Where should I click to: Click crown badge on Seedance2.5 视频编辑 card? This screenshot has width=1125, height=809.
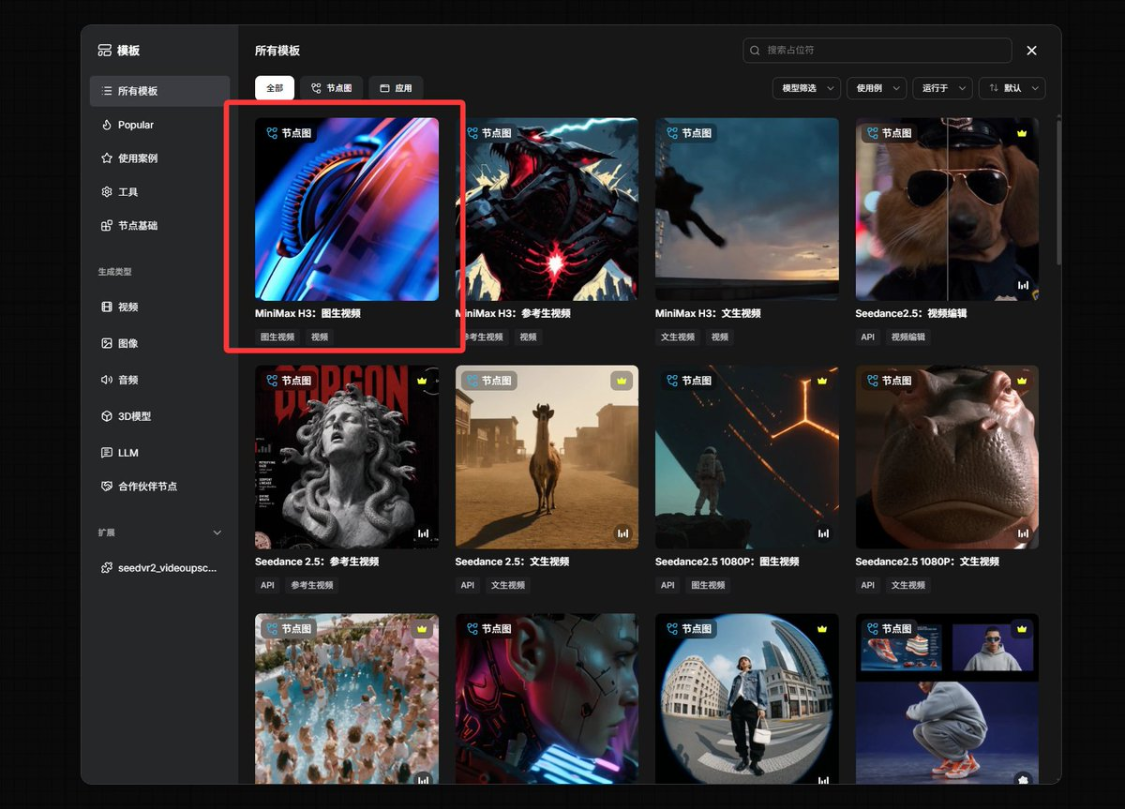(1022, 133)
